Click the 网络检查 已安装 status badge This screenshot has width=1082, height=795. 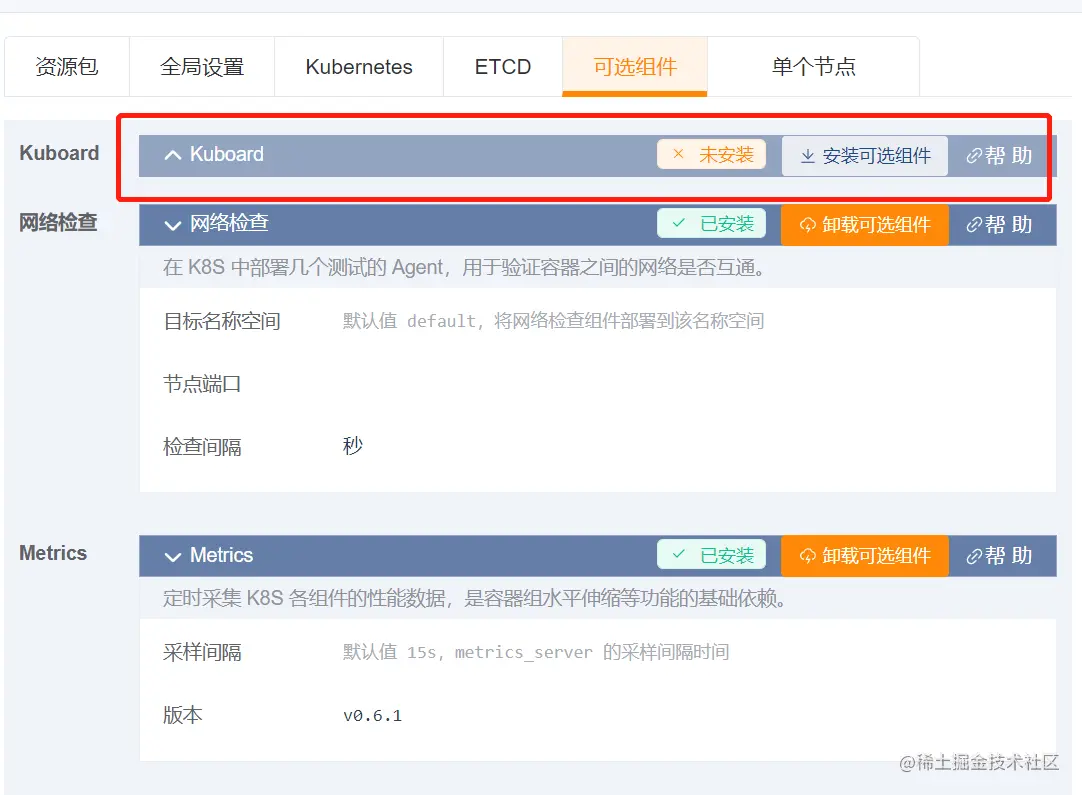point(711,224)
